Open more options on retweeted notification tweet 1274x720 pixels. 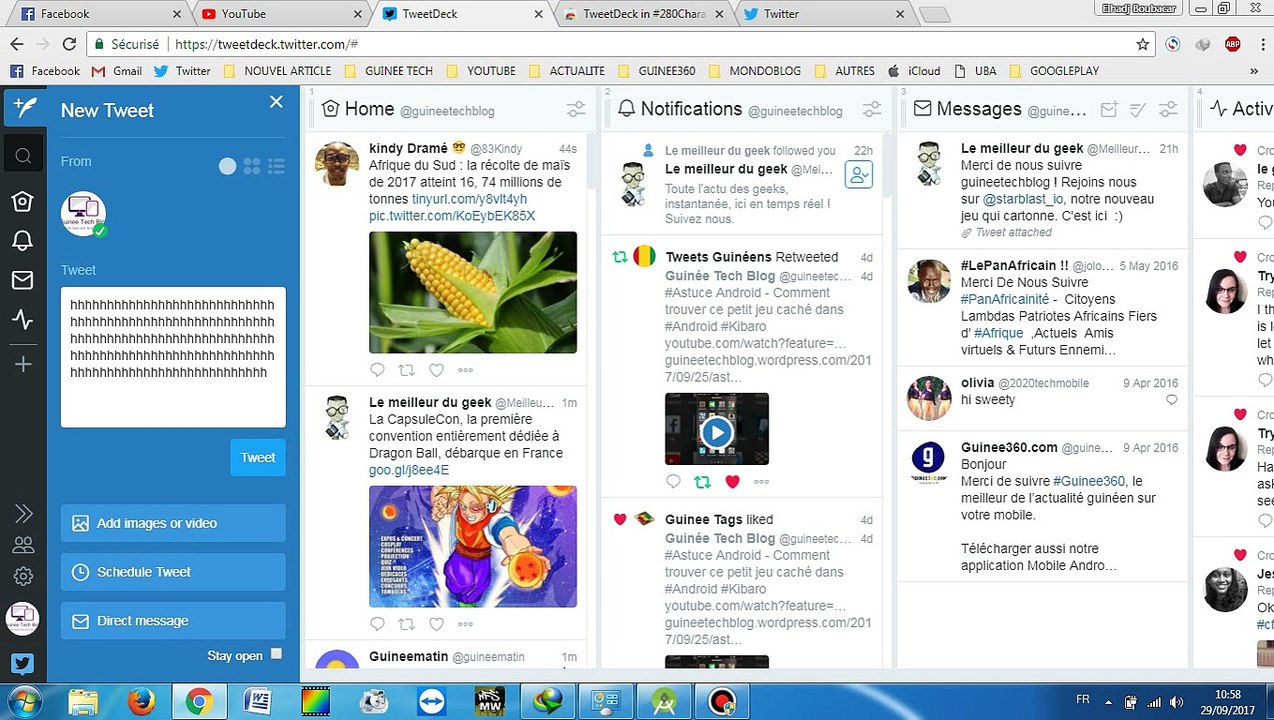point(761,482)
